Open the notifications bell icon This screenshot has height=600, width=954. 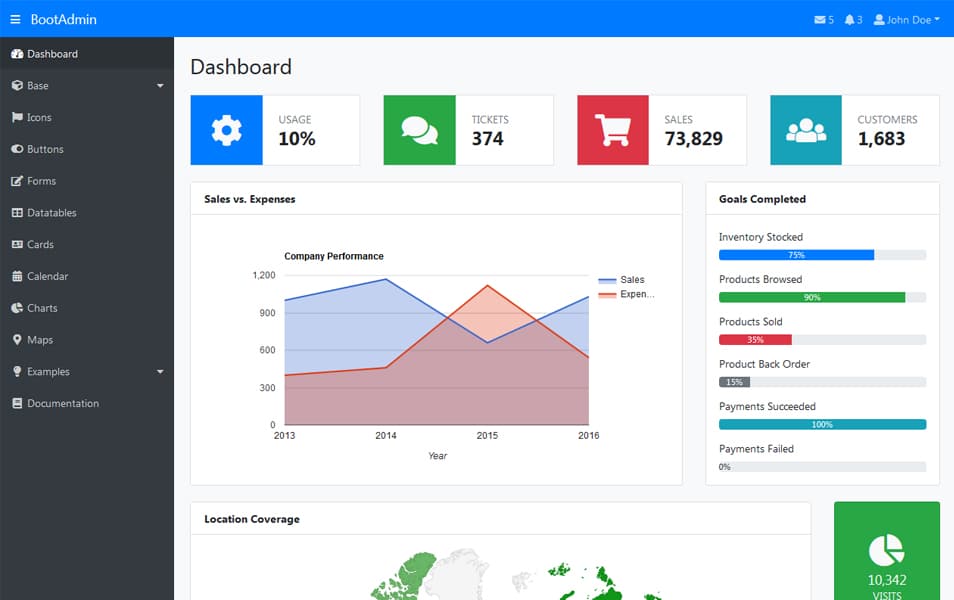[849, 19]
